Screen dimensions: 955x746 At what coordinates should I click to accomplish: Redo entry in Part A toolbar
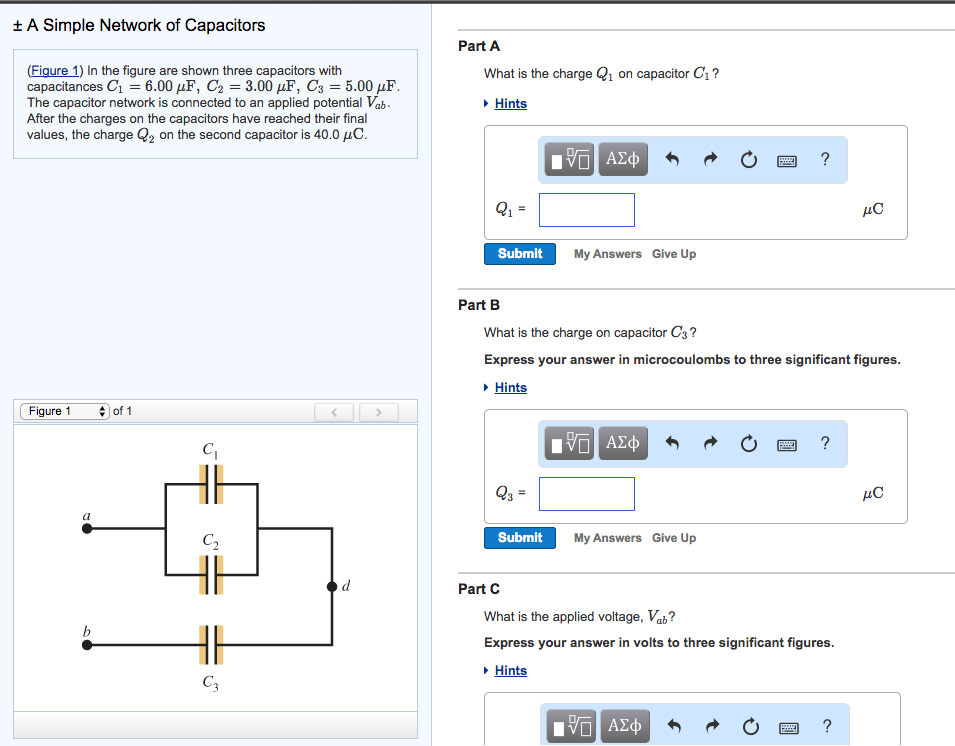click(x=710, y=160)
